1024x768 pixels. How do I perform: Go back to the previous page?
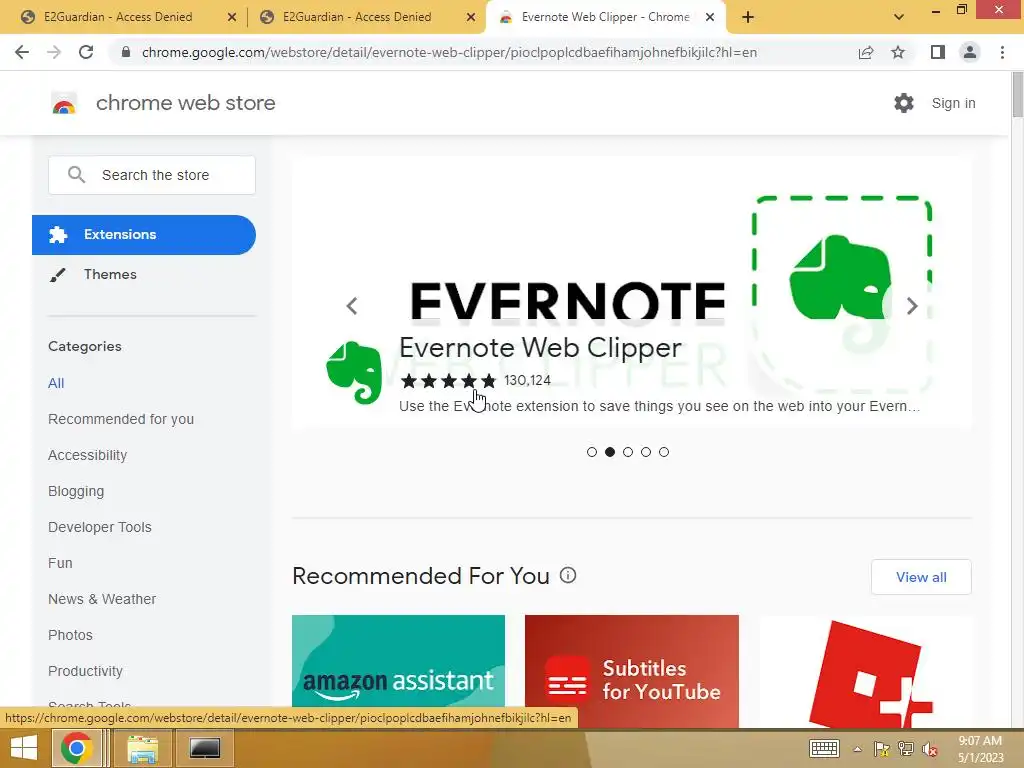(x=22, y=52)
